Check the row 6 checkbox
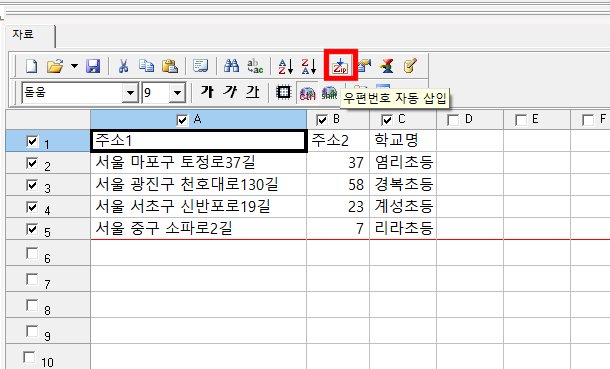The image size is (610, 369). pyautogui.click(x=32, y=254)
